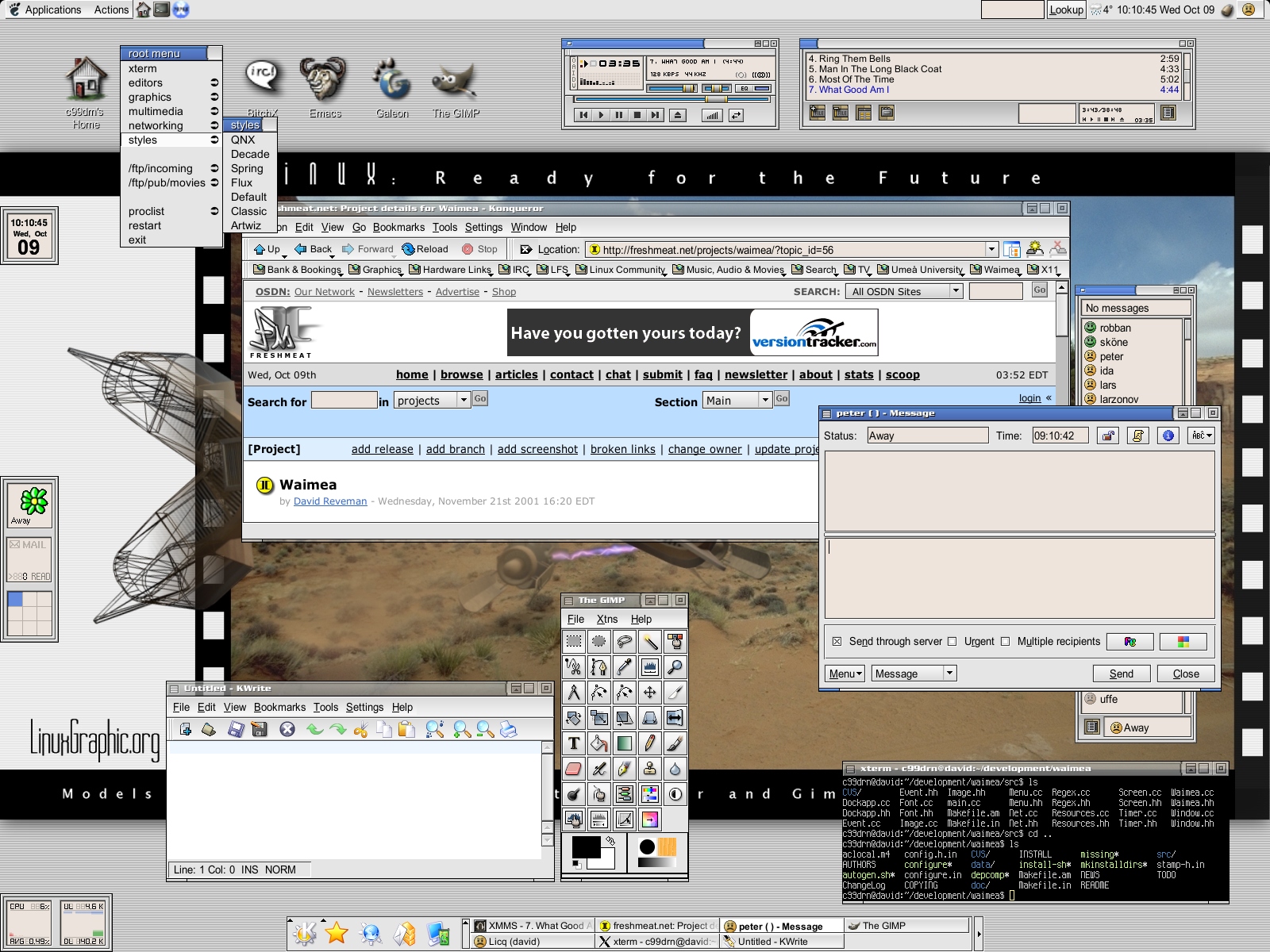The image size is (1270, 952).
Task: Click the XMMS song position seek bar
Action: pyautogui.click(x=672, y=99)
